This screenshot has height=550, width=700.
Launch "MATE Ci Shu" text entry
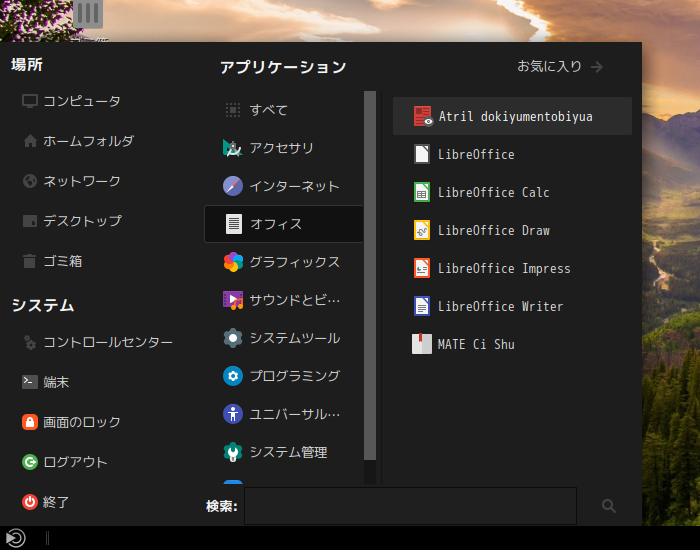click(x=476, y=344)
